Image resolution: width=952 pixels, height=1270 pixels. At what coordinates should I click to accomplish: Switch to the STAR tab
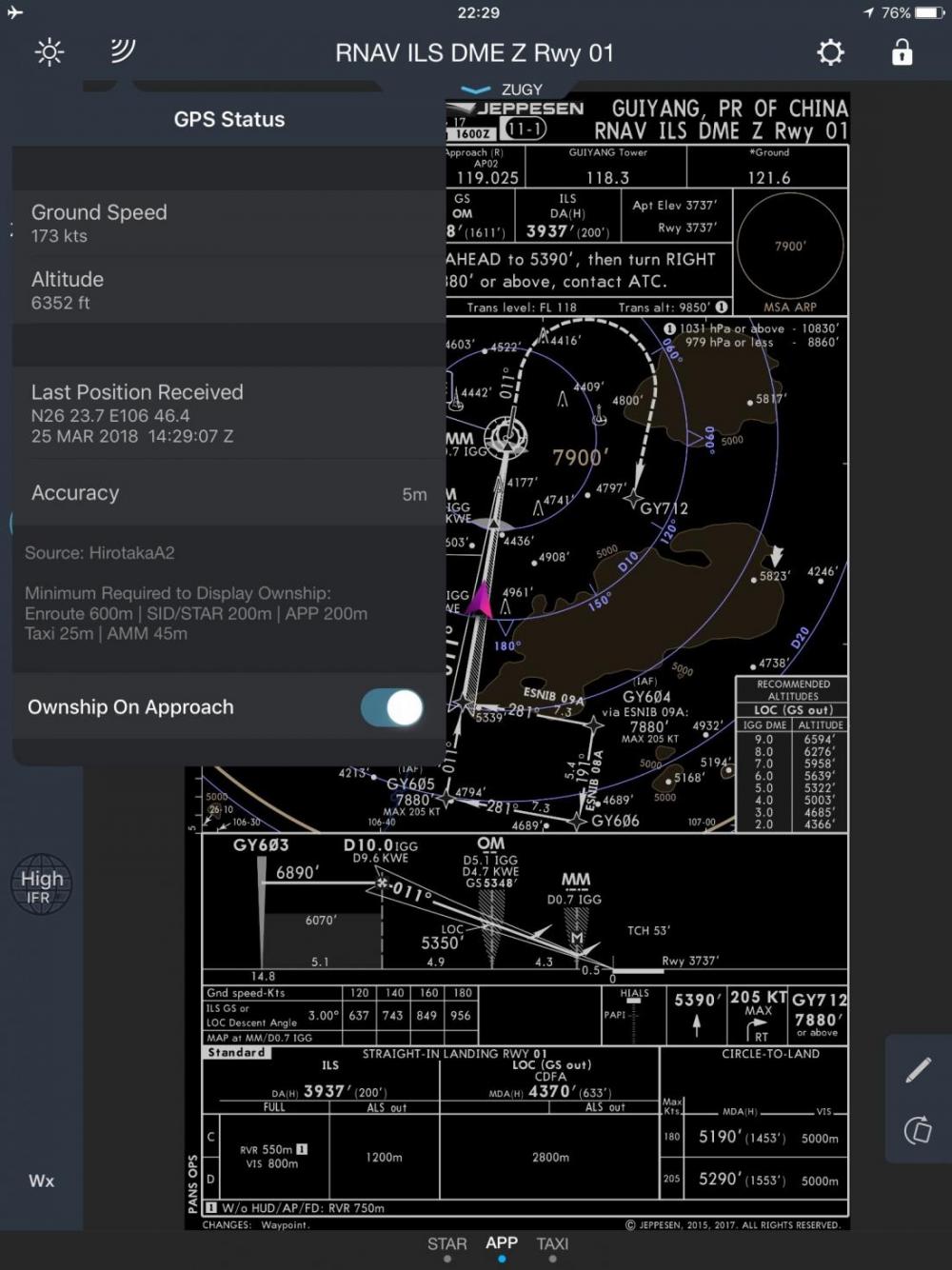pyautogui.click(x=446, y=1244)
